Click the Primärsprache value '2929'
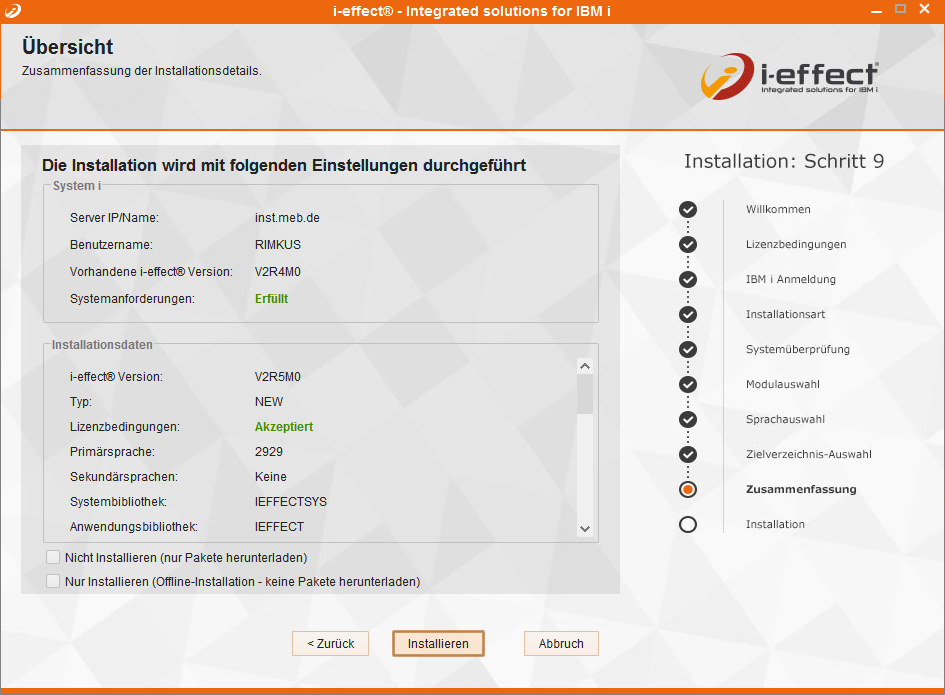The height and width of the screenshot is (695, 945). coord(269,451)
